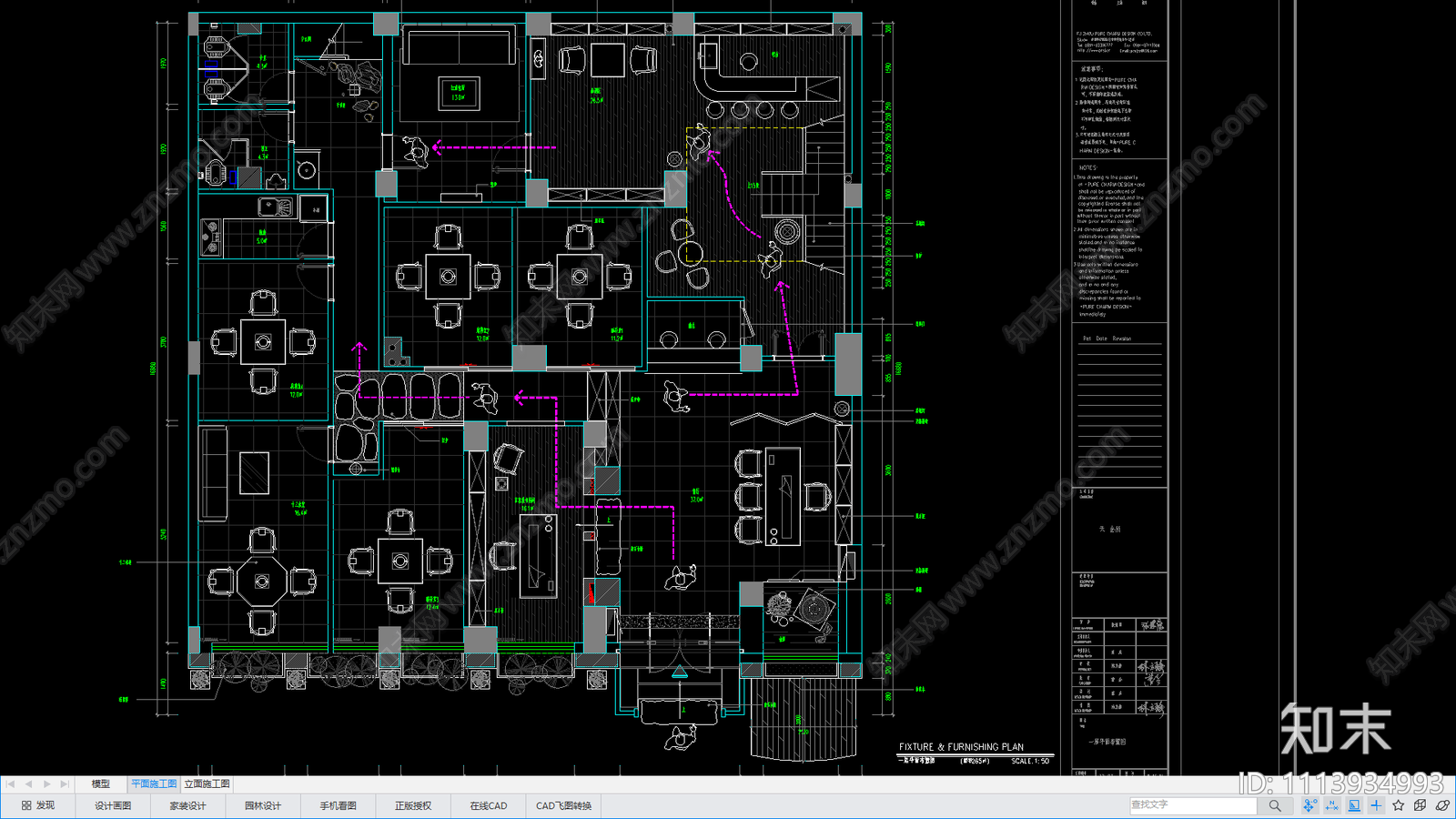Screen dimensions: 1456x819
Task: Jump to the last layout tab arrow
Action: (65, 784)
